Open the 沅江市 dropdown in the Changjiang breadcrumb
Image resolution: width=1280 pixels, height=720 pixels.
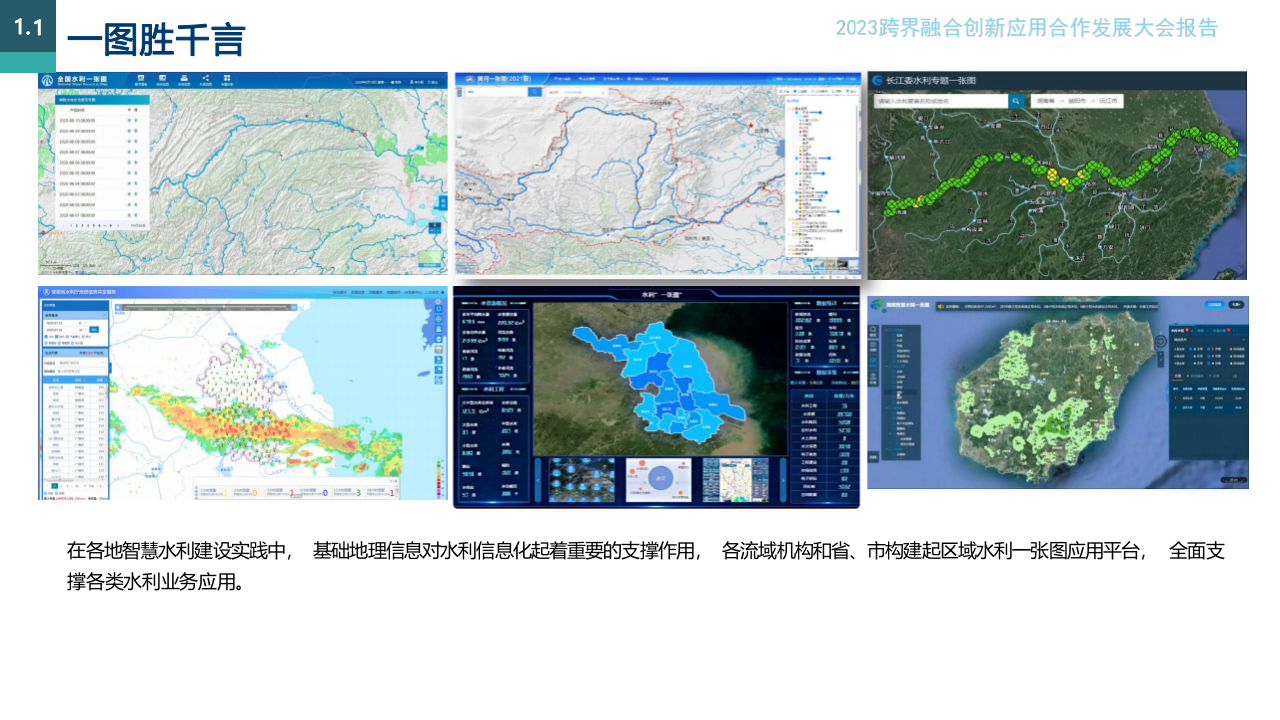tap(1108, 100)
